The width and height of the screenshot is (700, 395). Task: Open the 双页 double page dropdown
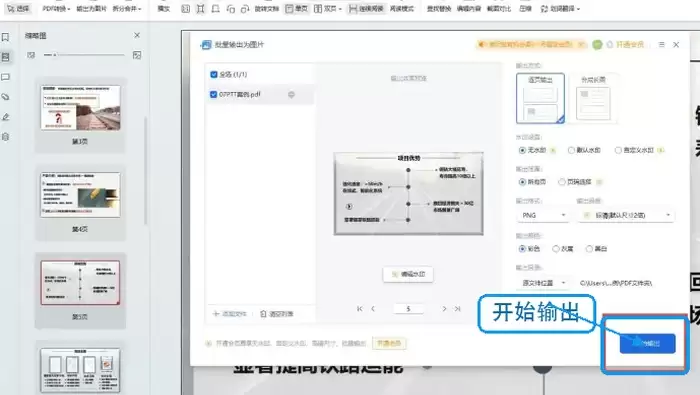point(328,8)
